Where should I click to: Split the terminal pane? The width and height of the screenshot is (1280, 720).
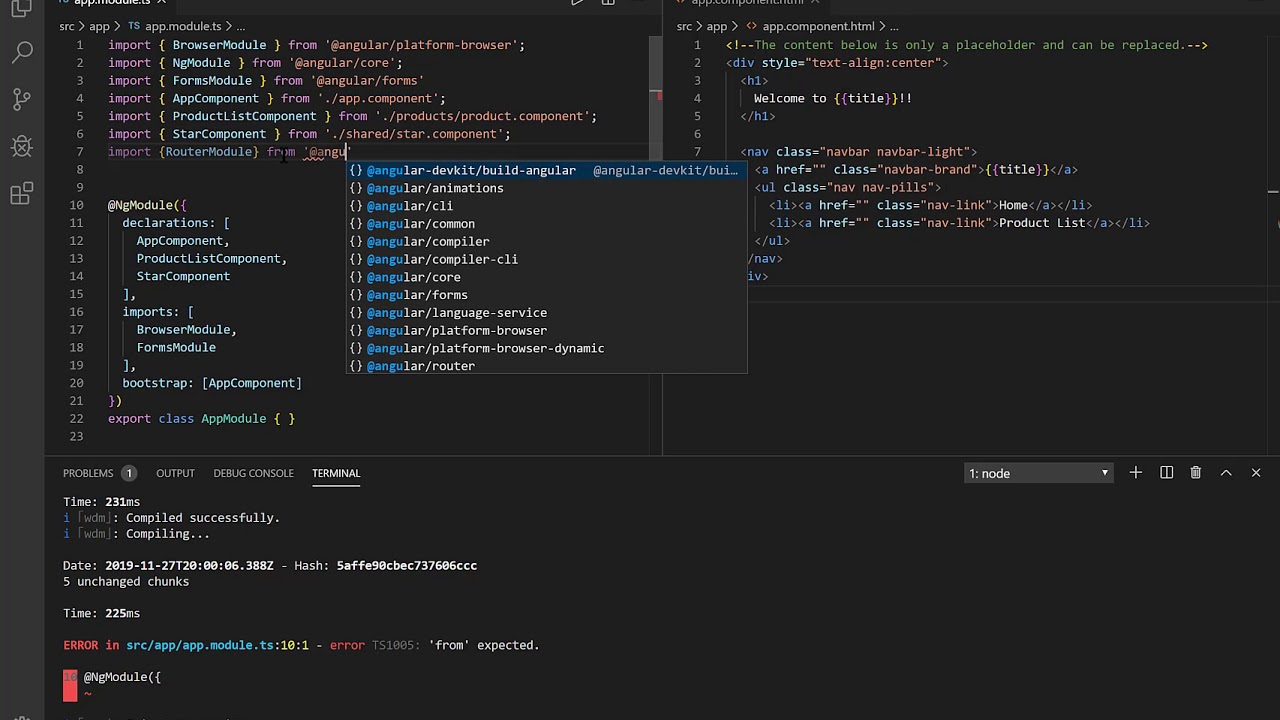(1166, 473)
